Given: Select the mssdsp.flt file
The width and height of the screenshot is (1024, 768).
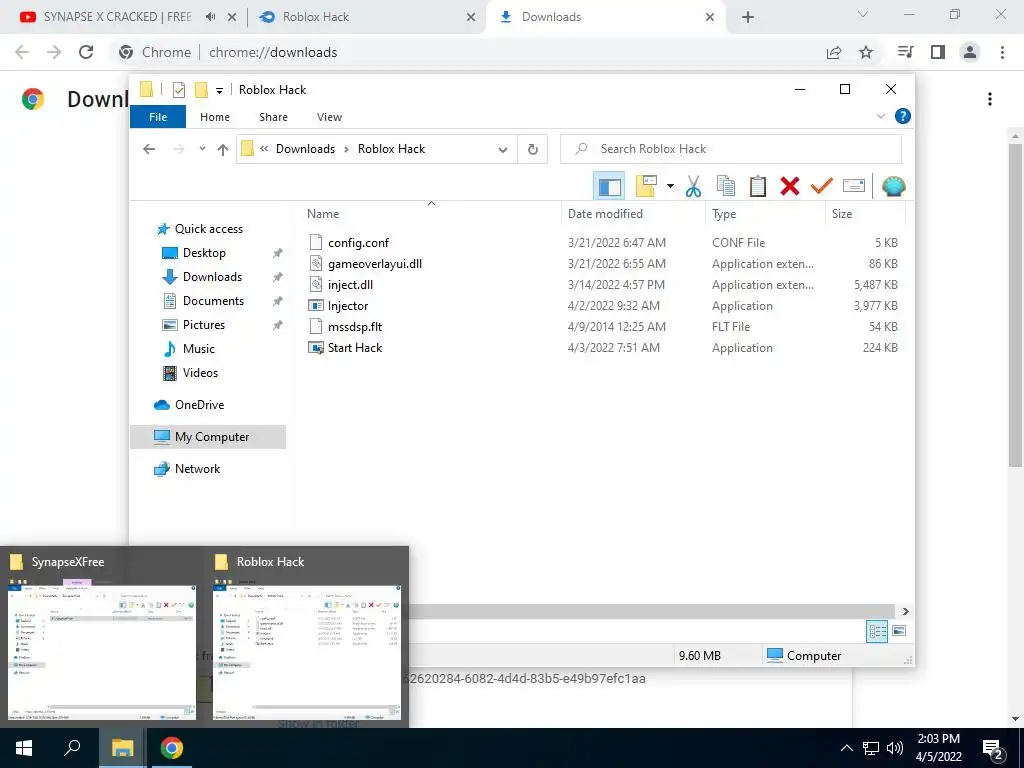Looking at the screenshot, I should click(x=355, y=327).
